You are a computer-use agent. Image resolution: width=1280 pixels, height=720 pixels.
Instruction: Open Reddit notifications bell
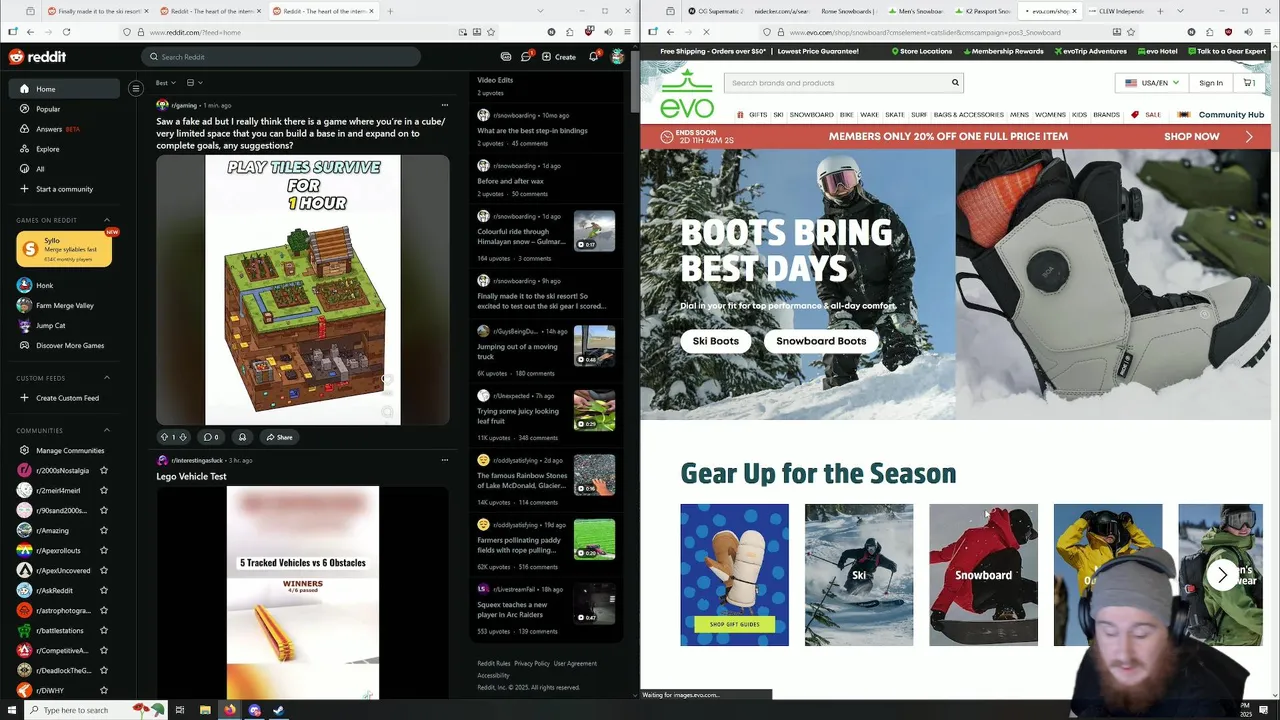[593, 57]
